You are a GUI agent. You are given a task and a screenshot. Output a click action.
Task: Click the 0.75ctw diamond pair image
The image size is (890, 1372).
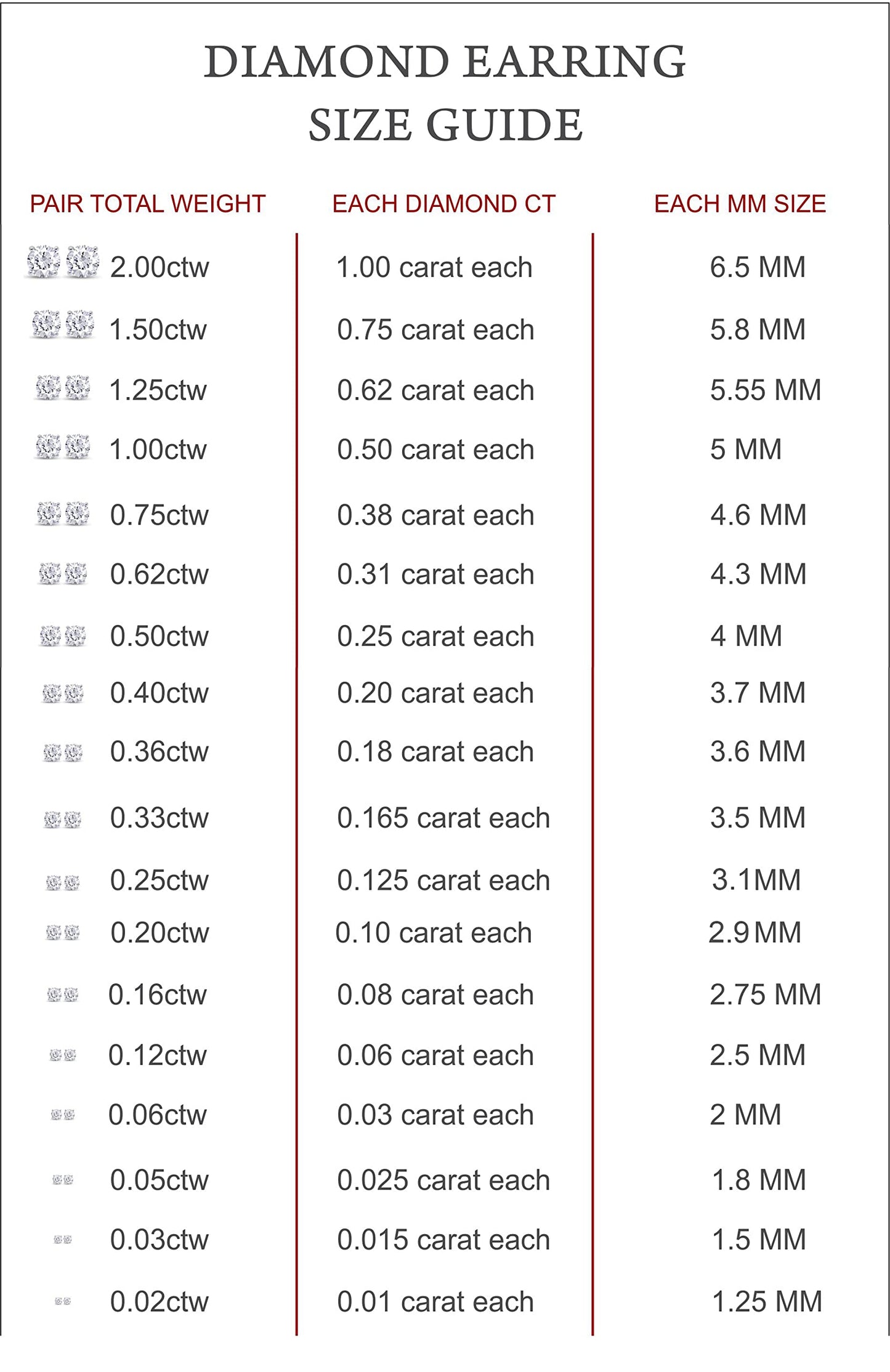(63, 514)
